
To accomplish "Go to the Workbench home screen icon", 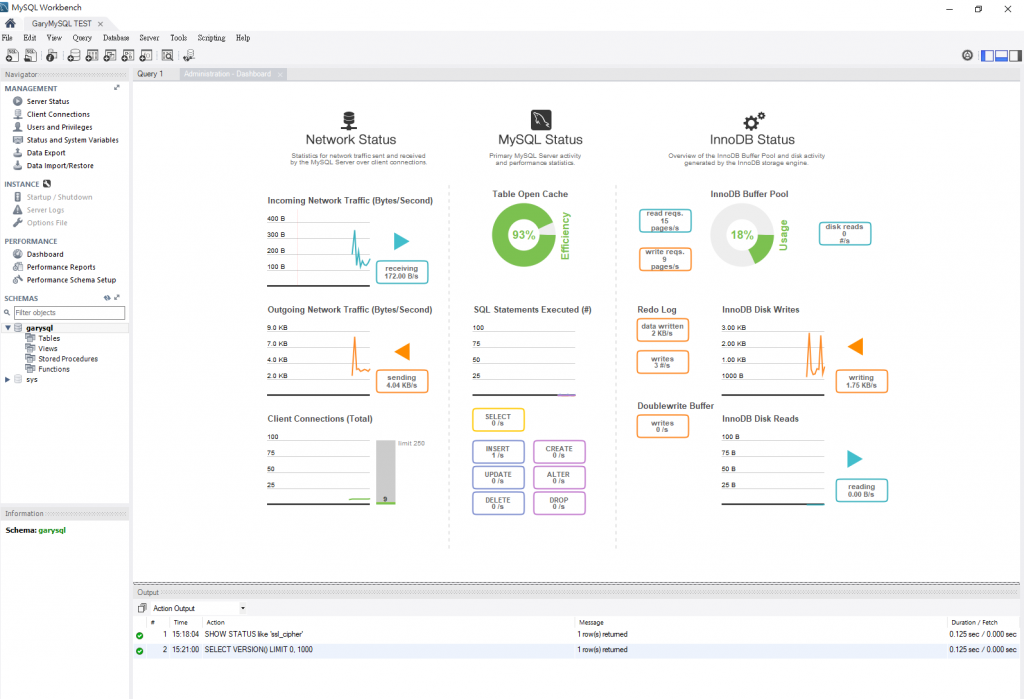I will [10, 24].
